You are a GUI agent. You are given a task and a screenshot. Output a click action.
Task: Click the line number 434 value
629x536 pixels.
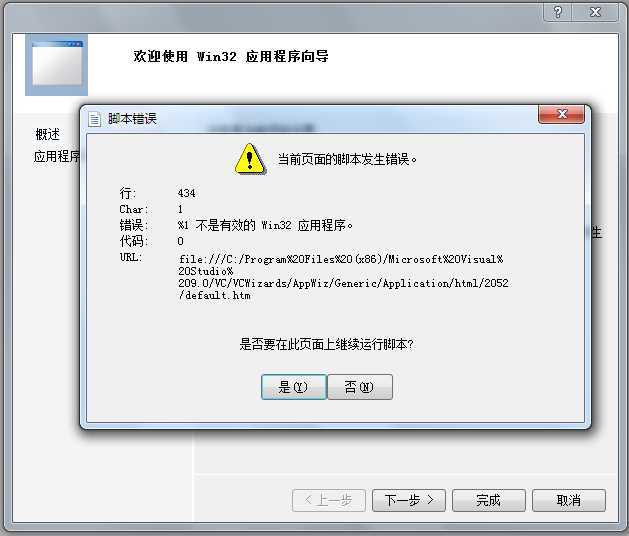pos(187,193)
